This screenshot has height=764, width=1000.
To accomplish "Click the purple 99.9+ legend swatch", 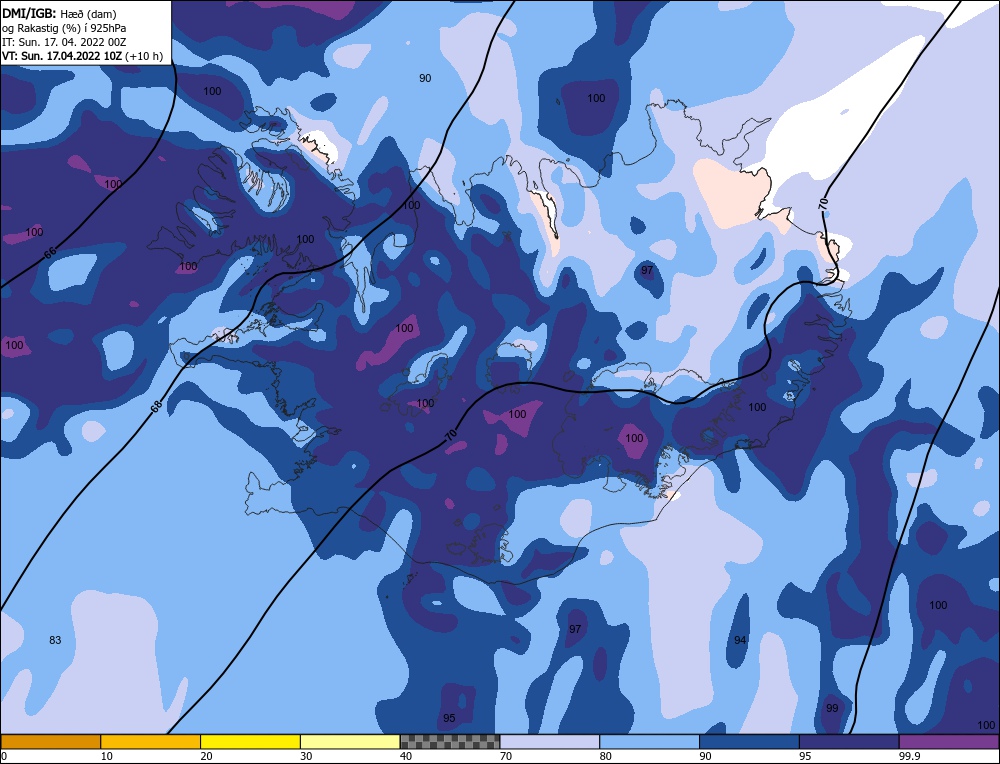I will 949,742.
